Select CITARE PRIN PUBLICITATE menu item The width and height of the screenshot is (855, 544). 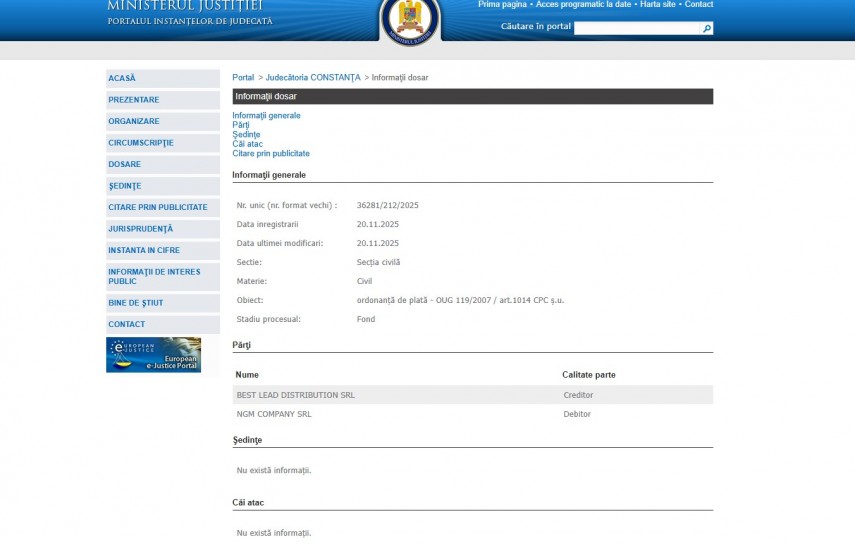158,207
